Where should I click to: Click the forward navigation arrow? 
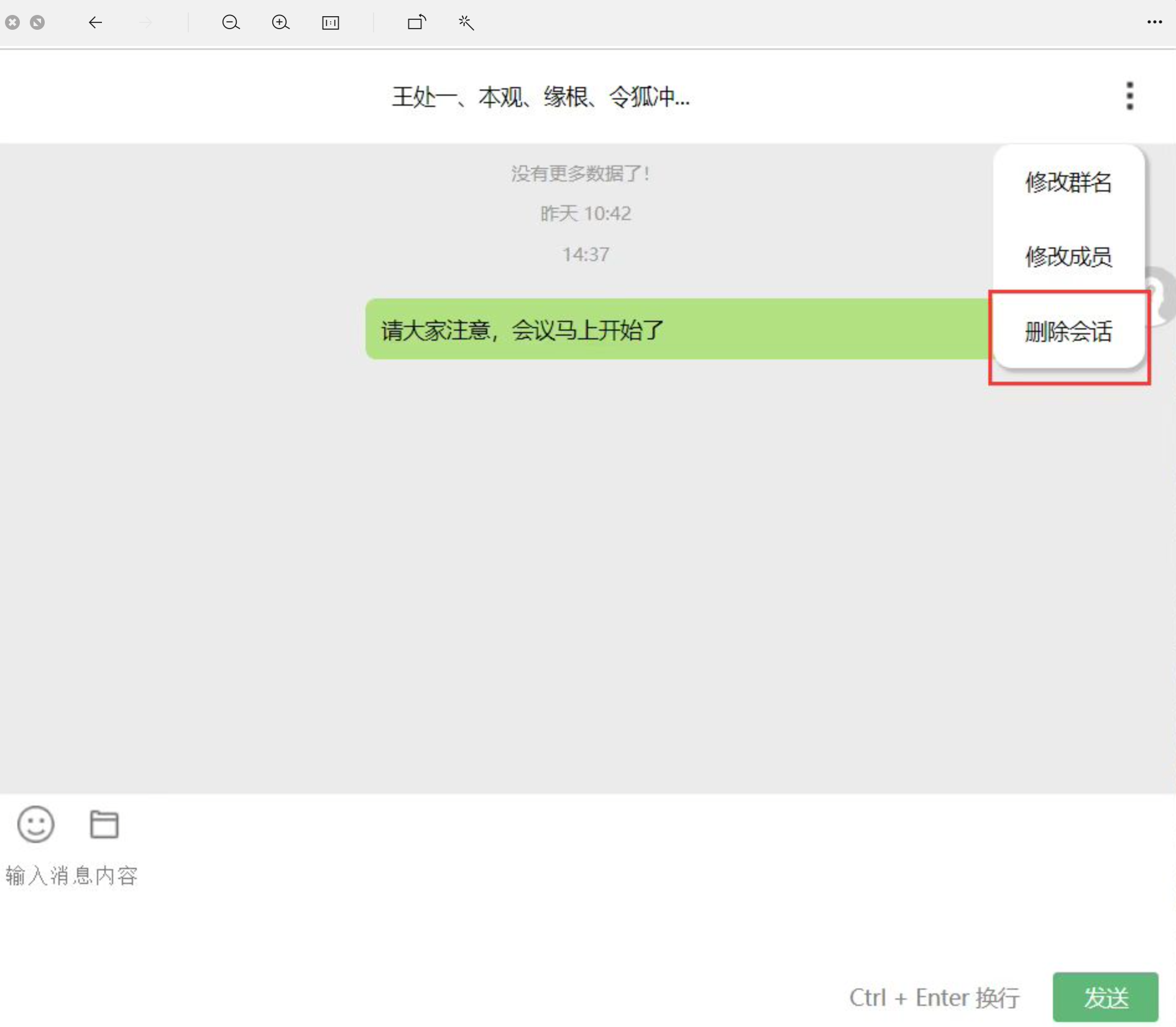[x=145, y=22]
